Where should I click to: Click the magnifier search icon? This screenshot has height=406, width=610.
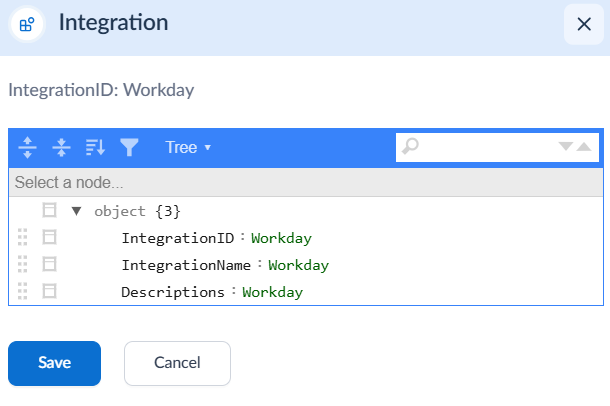(x=410, y=147)
